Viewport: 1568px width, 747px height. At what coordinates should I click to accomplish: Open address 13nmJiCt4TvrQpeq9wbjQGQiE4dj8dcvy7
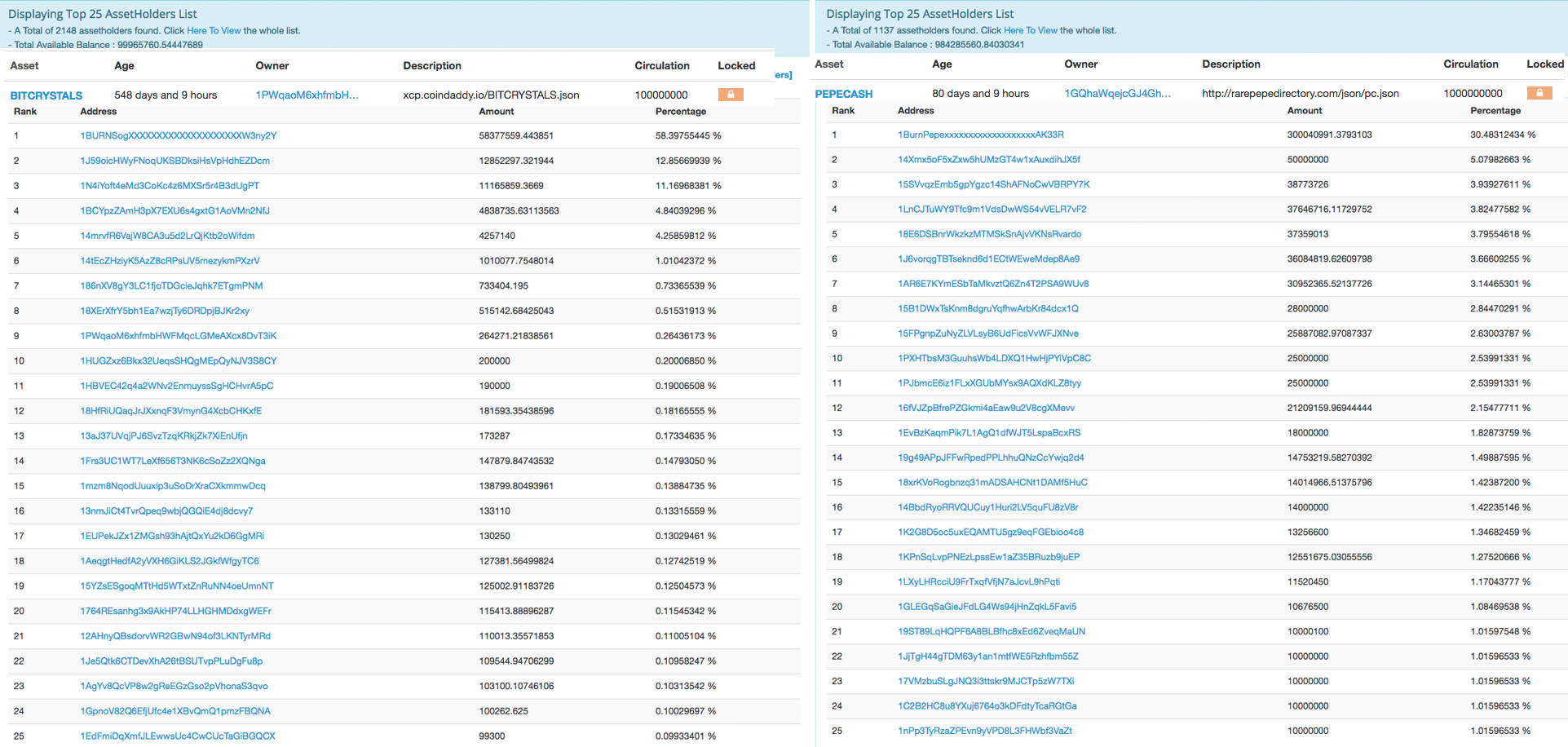166,511
